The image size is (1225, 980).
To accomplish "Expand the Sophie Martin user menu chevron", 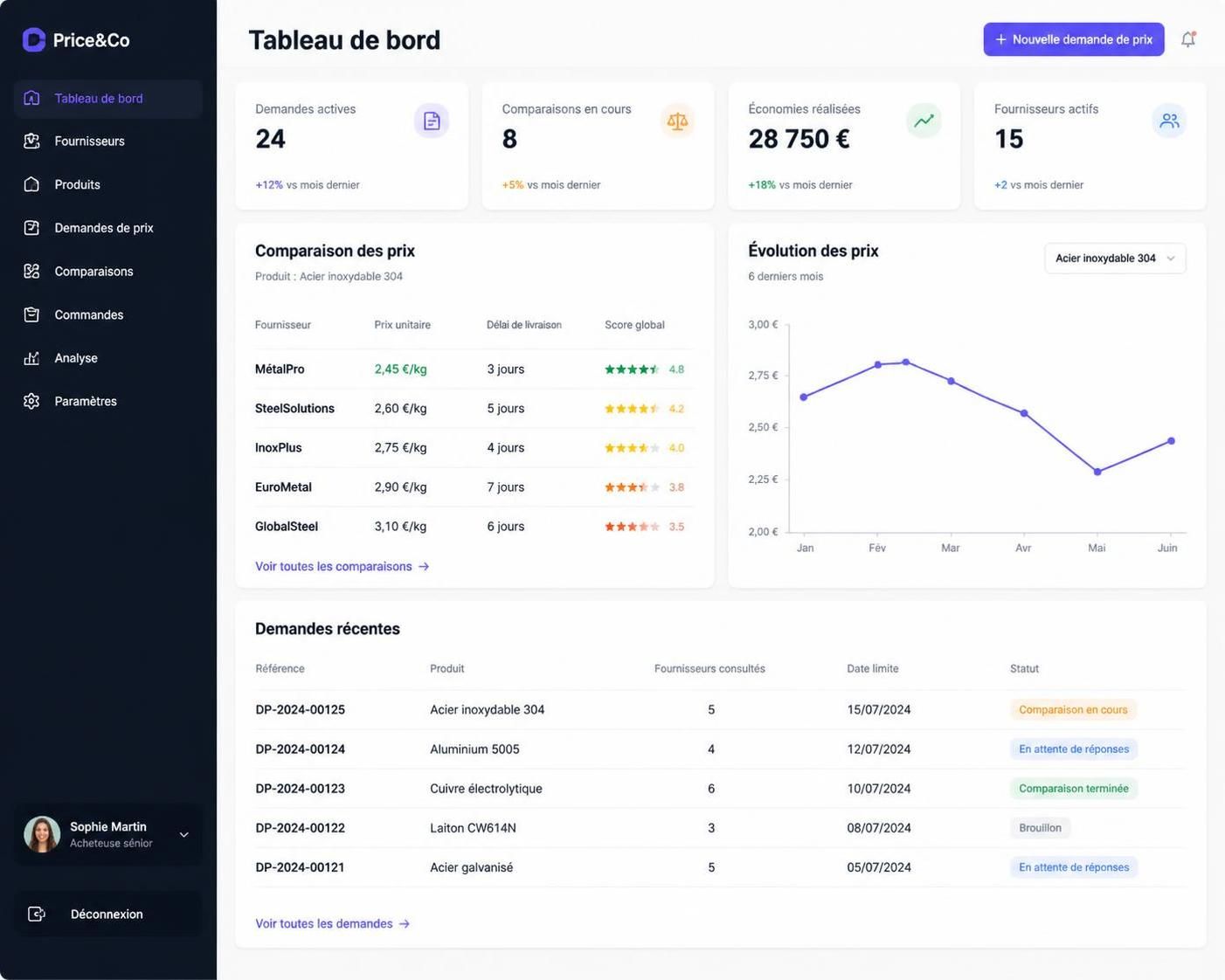I will (184, 835).
